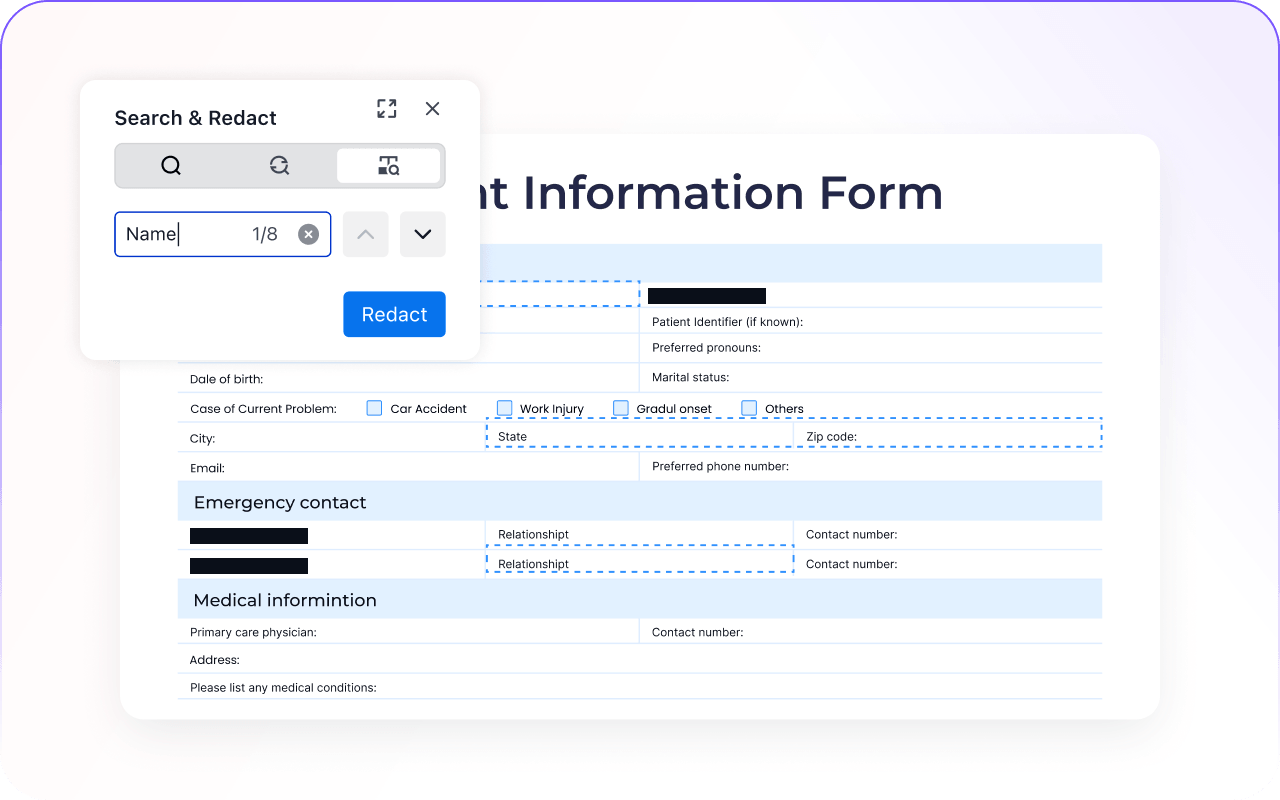
Task: Check the Others checkbox
Action: click(749, 408)
